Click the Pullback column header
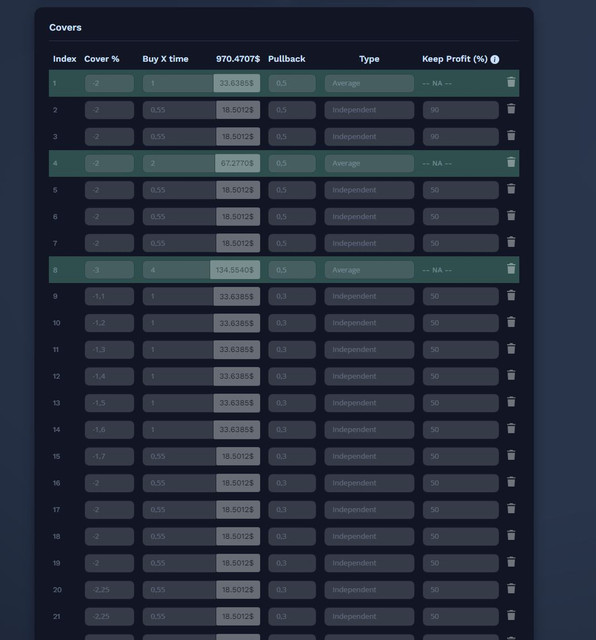The width and height of the screenshot is (596, 640). click(x=287, y=59)
